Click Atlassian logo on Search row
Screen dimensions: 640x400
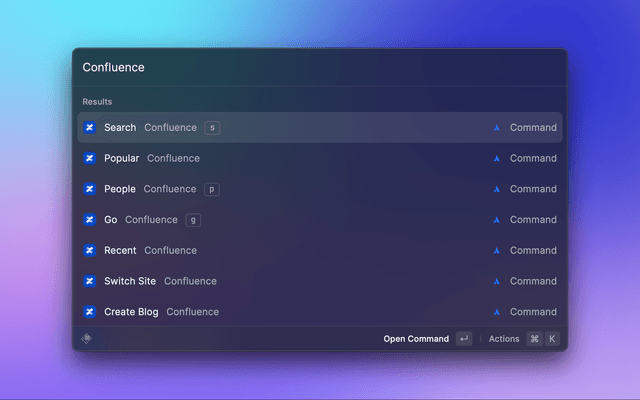496,128
